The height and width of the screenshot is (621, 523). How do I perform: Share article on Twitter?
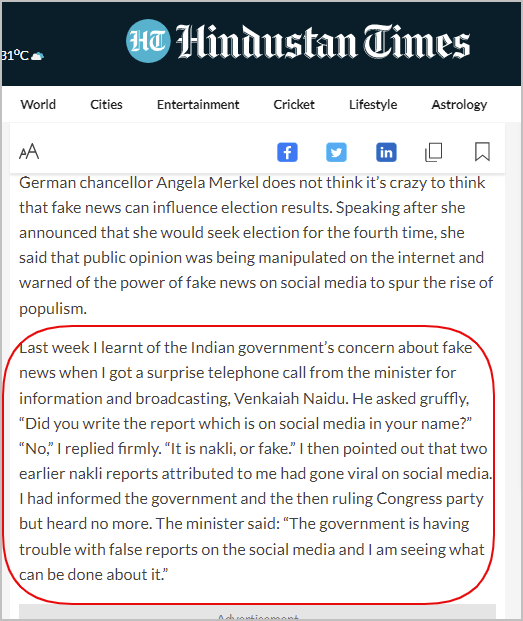point(336,152)
